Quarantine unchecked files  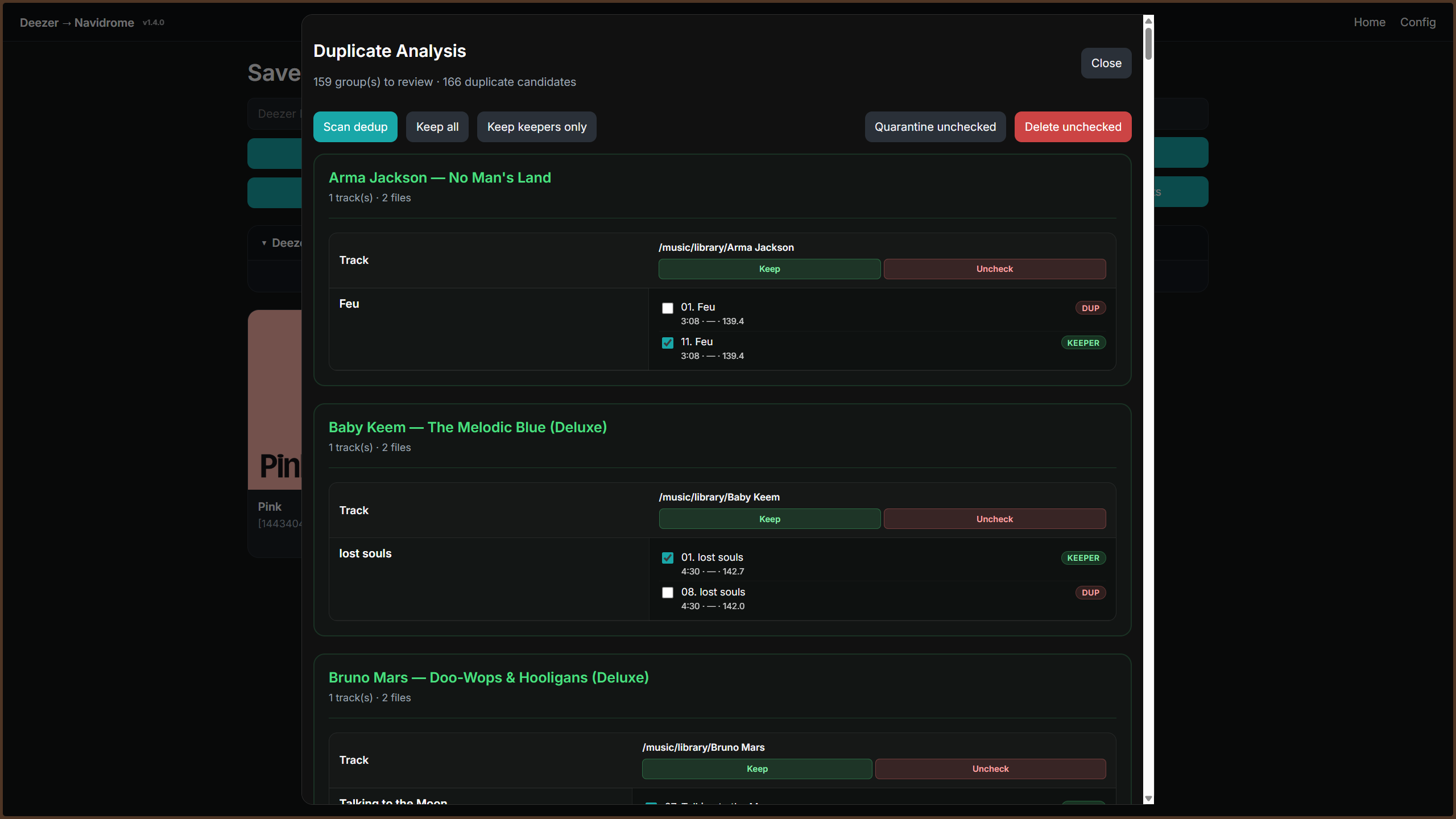(x=936, y=127)
